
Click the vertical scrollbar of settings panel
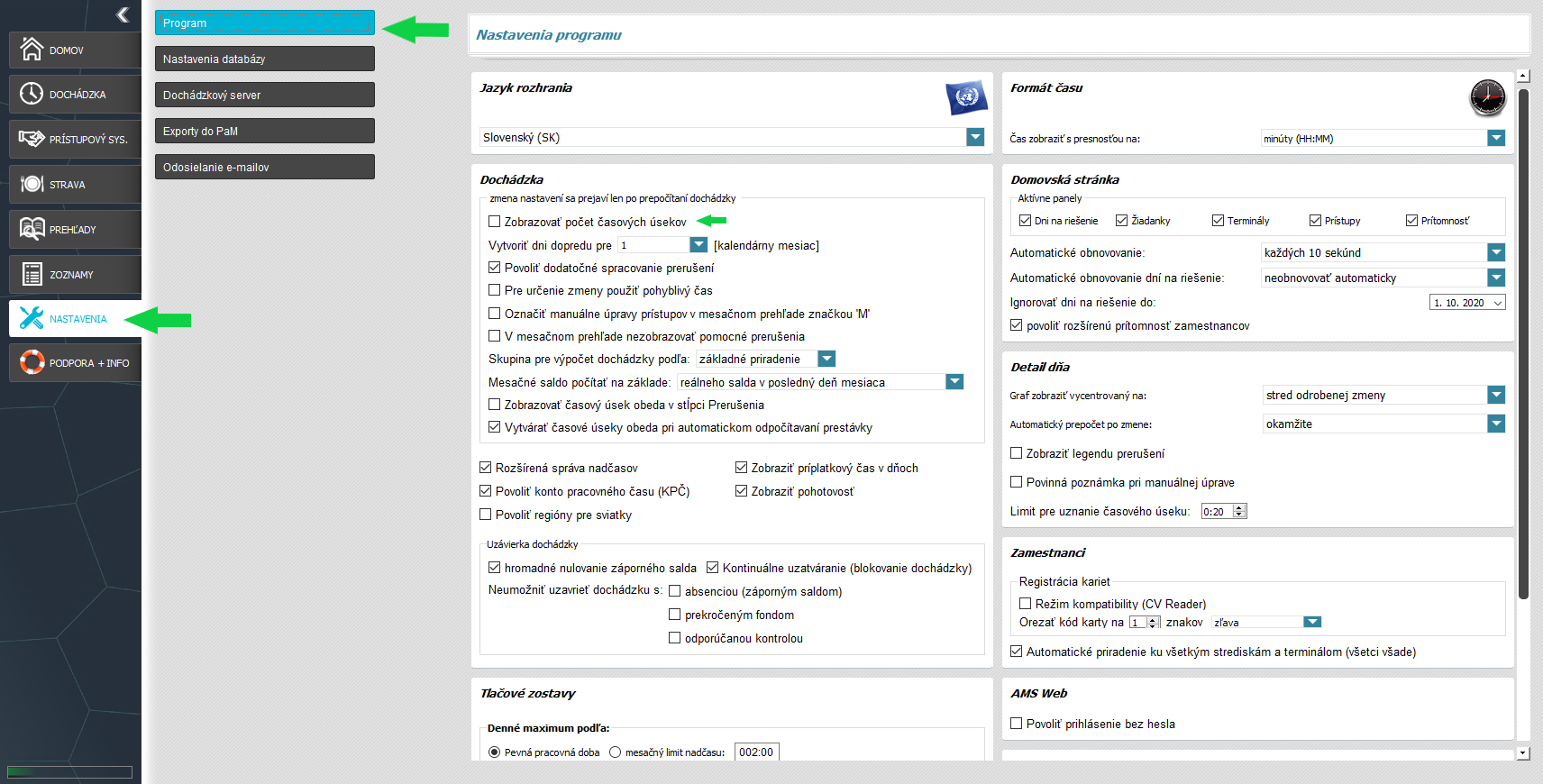coord(1523,342)
